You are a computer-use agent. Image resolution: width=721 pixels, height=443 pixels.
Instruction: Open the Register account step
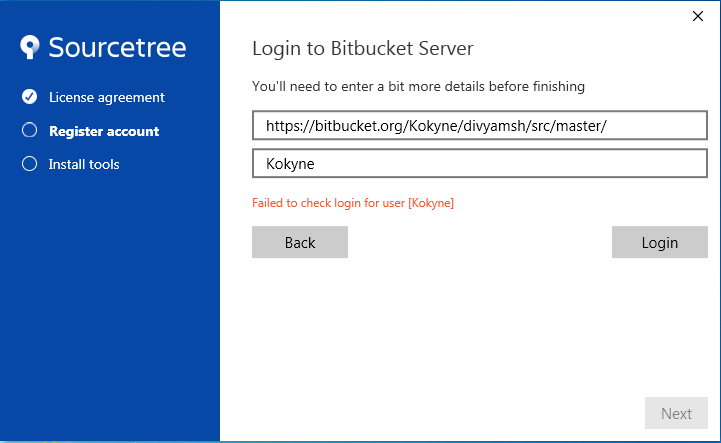coord(104,131)
